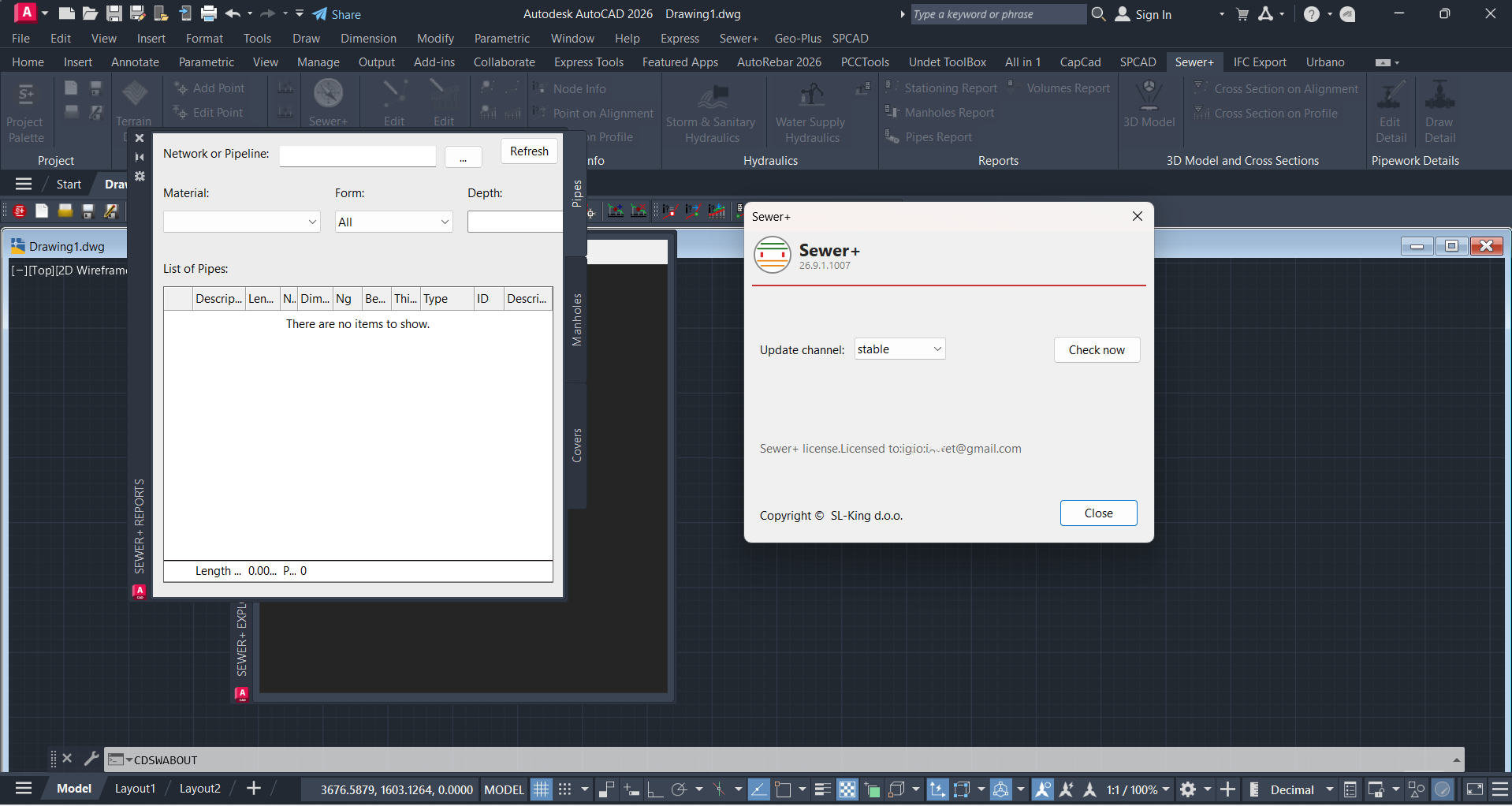Viewport: 1512px width, 806px height.
Task: Click the Depth input field
Action: coord(515,222)
